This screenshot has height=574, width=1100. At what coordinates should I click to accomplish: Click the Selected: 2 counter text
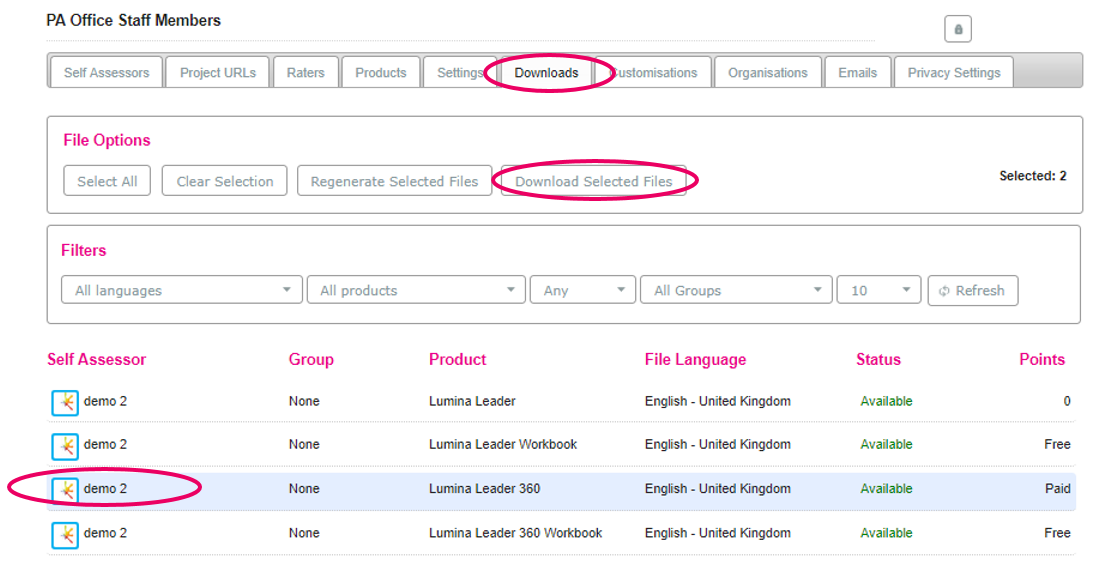tap(1033, 176)
